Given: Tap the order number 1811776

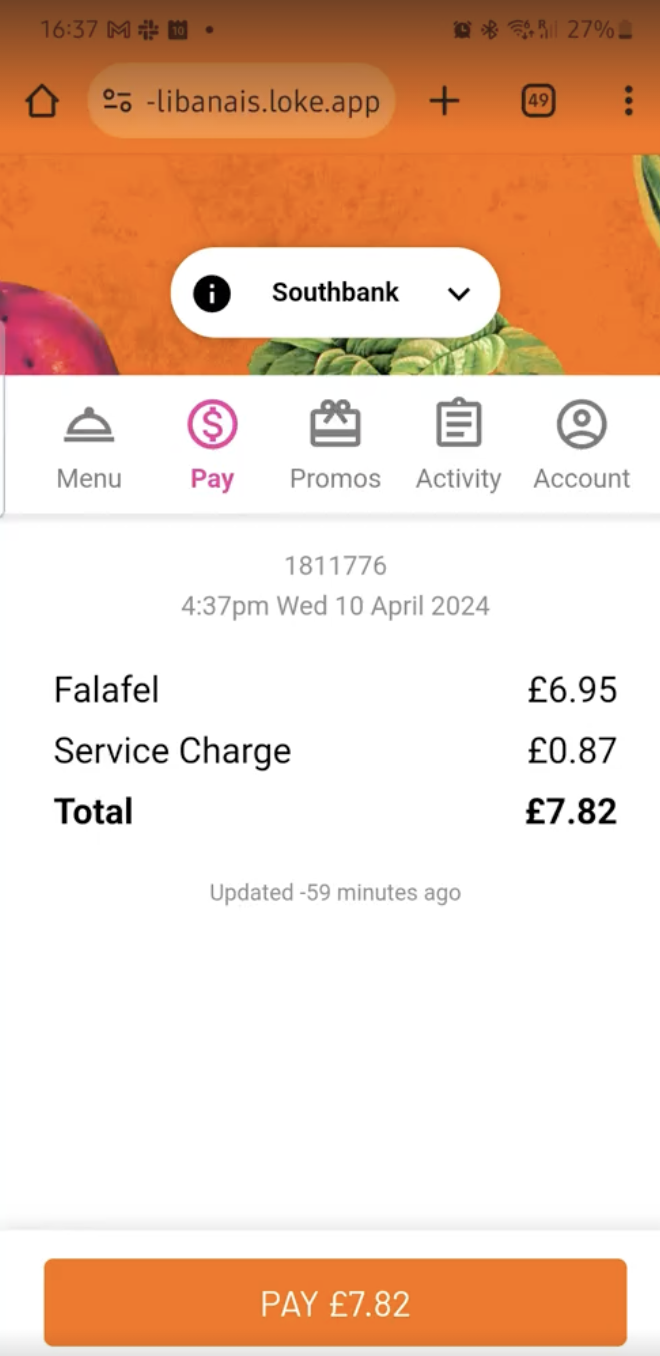Looking at the screenshot, I should click(x=335, y=566).
